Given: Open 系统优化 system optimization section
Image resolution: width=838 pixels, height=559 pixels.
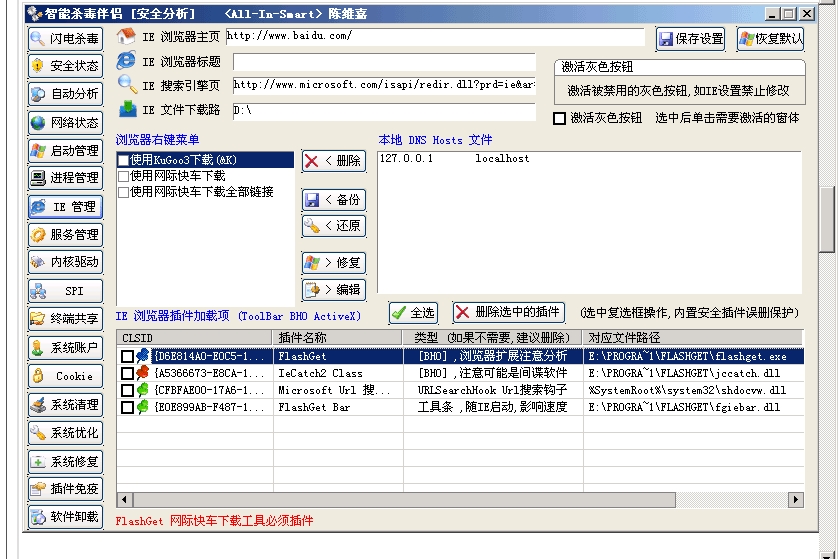Looking at the screenshot, I should (65, 432).
